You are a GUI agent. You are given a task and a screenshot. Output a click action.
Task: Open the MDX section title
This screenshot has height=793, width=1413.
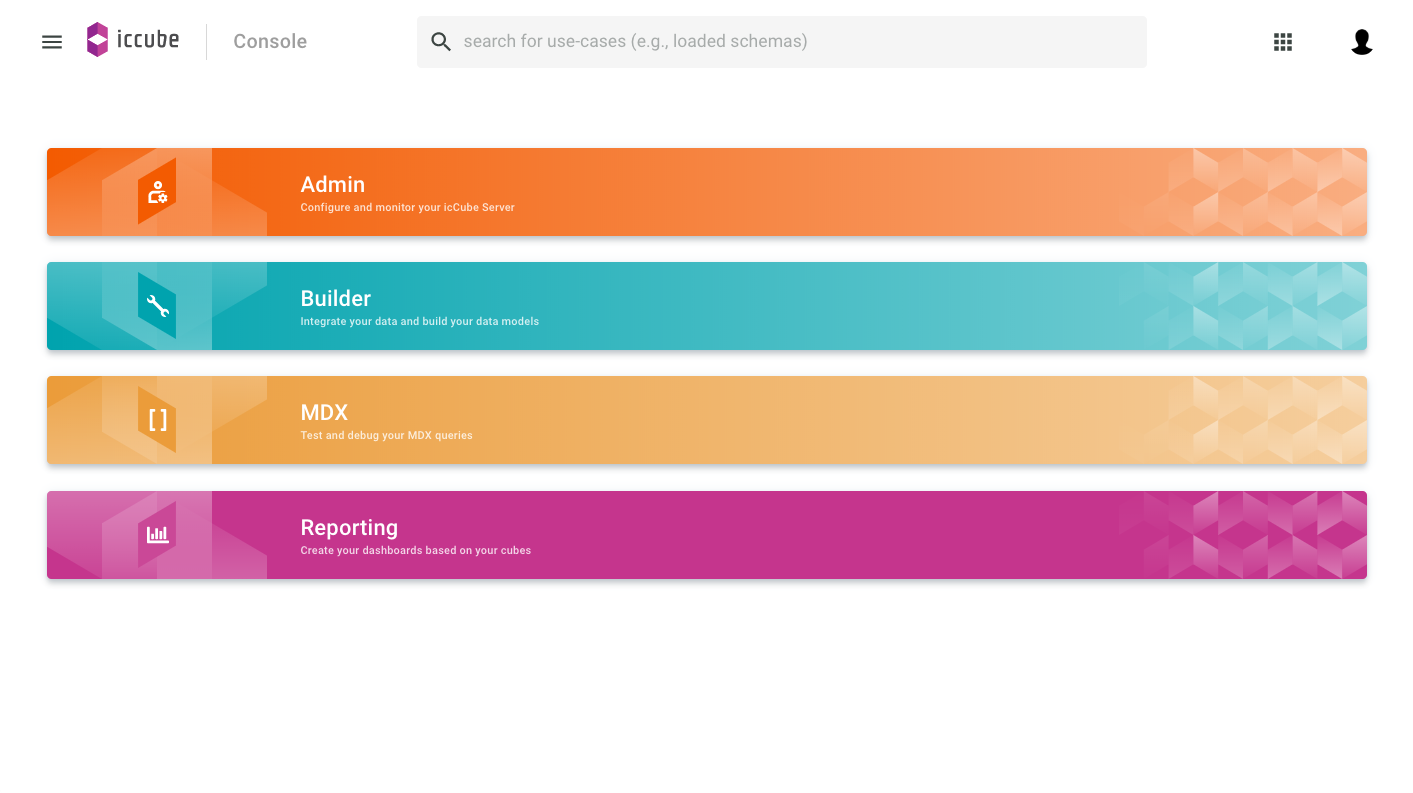[x=324, y=412]
